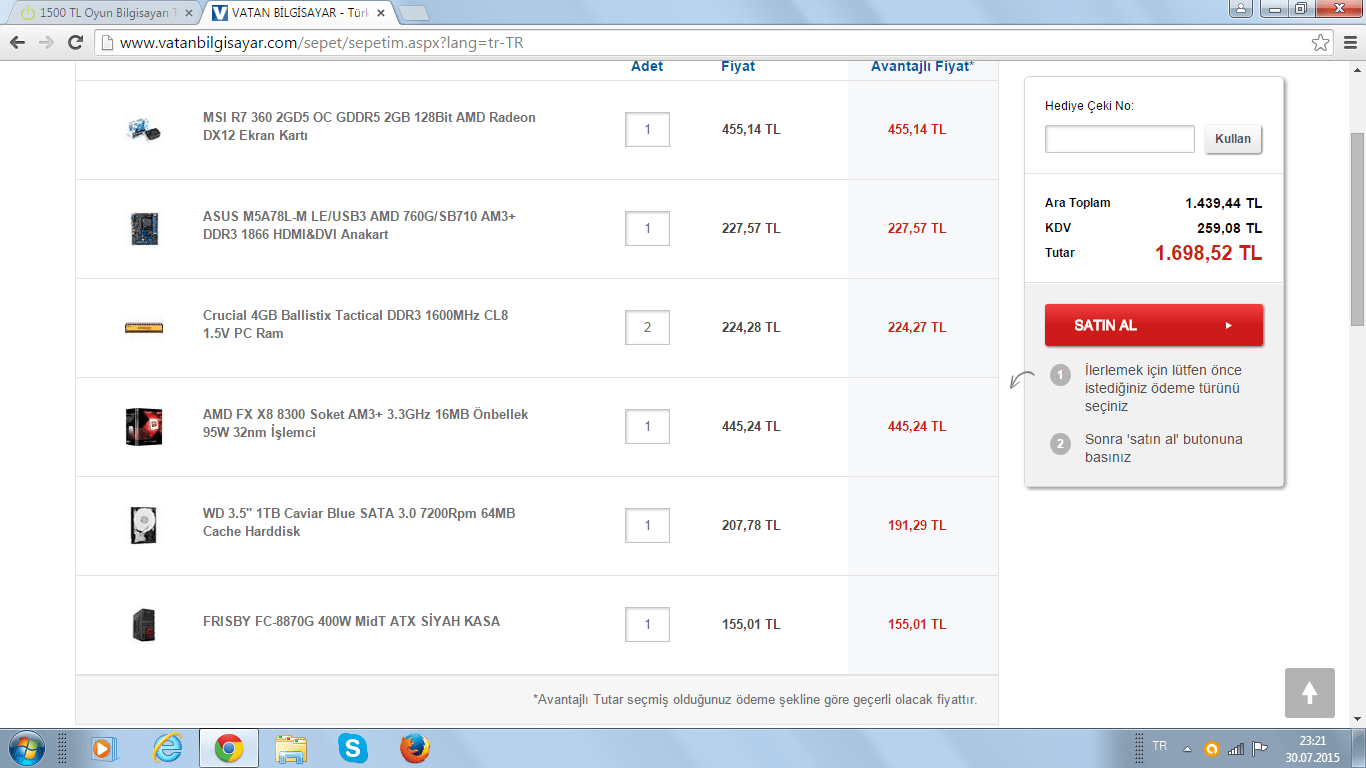This screenshot has width=1366, height=768.
Task: Open Internet Explorer from the taskbar
Action: click(167, 748)
